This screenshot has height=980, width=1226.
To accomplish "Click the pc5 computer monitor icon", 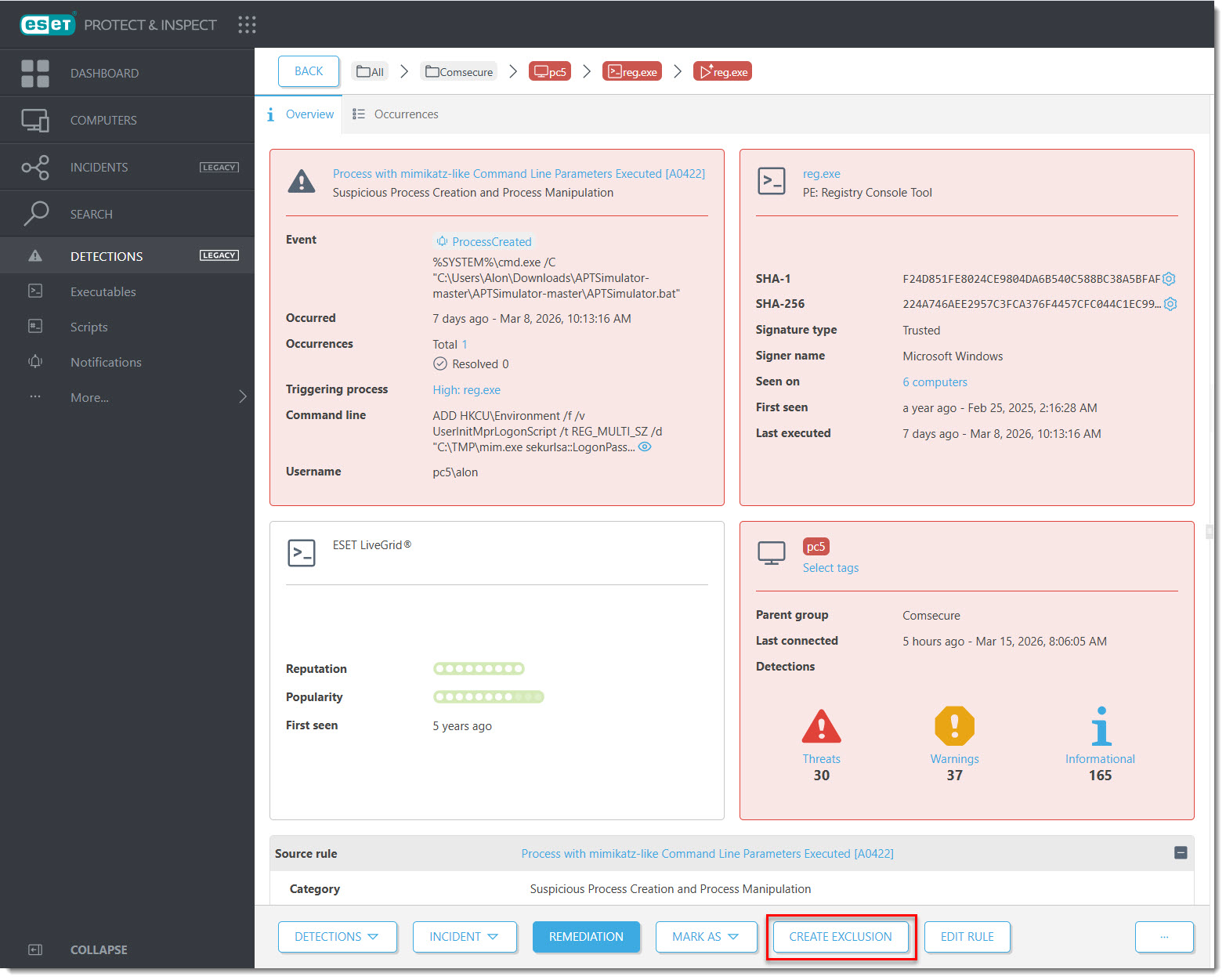I will click(x=772, y=553).
